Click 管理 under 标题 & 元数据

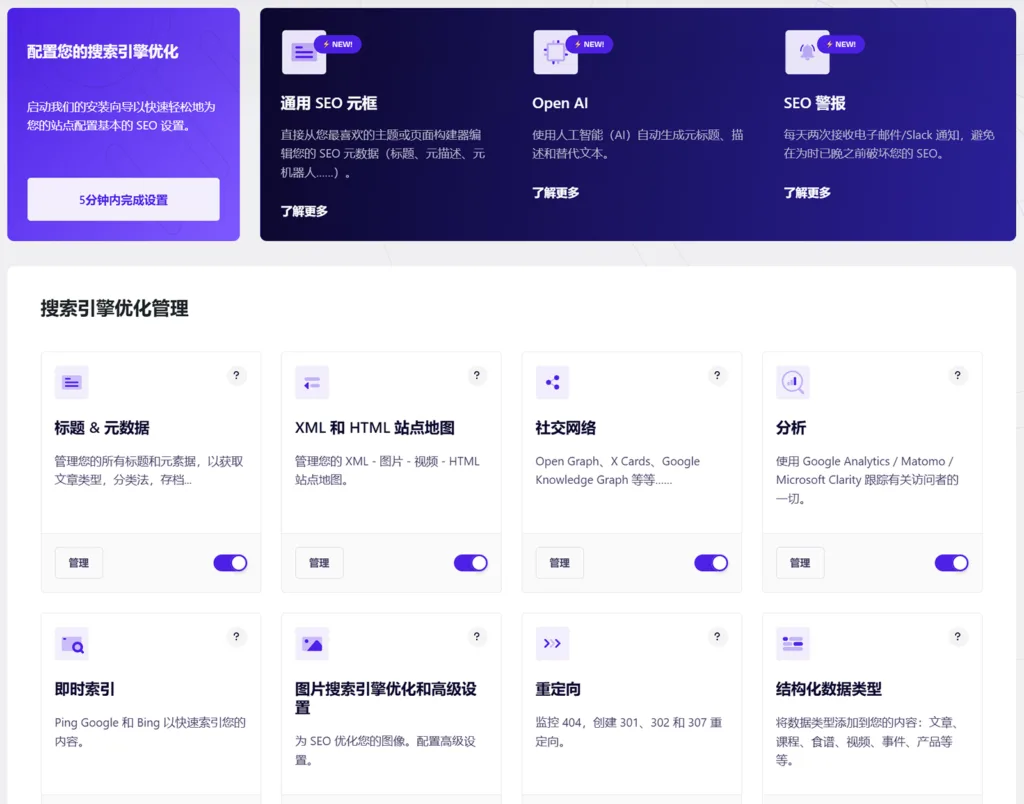tap(78, 563)
